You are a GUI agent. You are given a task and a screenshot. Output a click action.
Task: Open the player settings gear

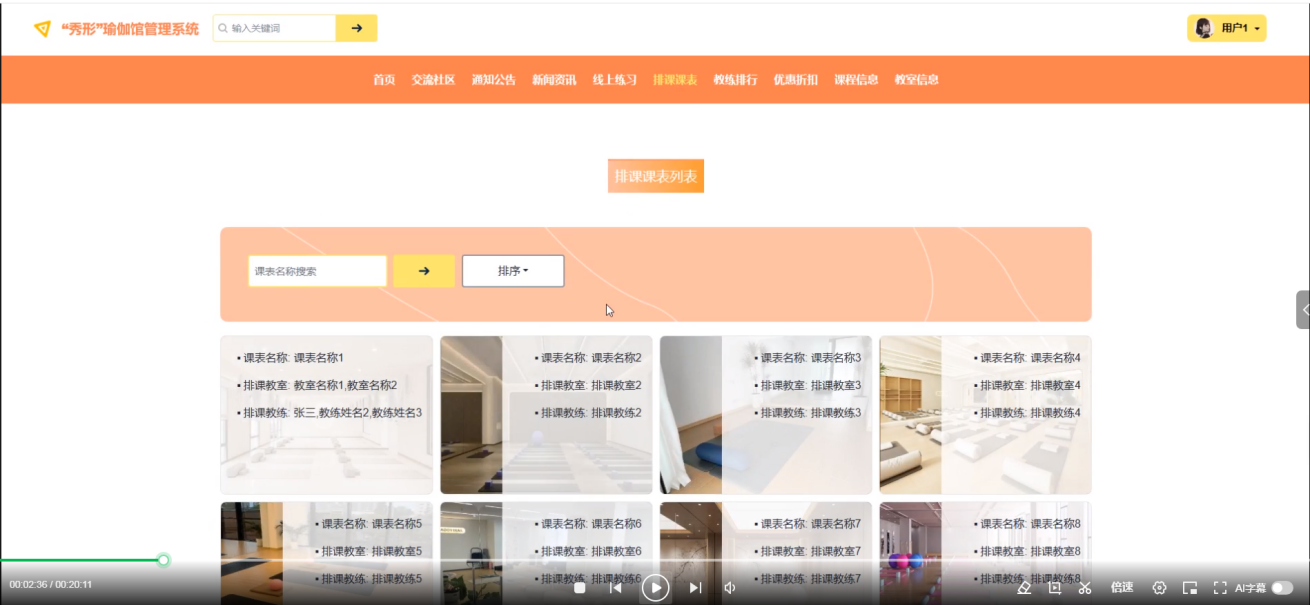(x=1159, y=588)
